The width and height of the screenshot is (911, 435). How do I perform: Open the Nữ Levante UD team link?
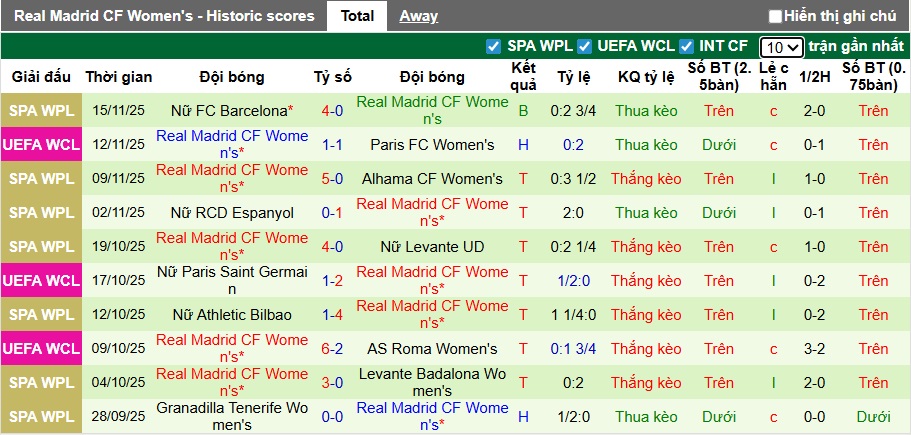[x=432, y=247]
